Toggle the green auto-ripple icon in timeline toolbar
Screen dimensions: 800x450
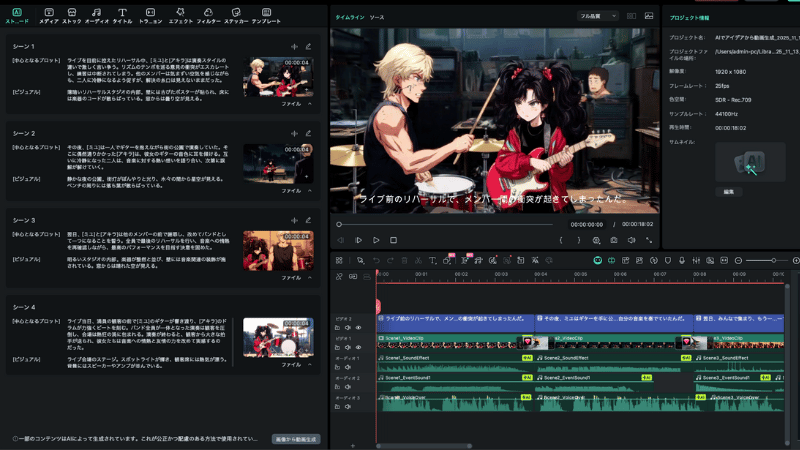[597, 260]
